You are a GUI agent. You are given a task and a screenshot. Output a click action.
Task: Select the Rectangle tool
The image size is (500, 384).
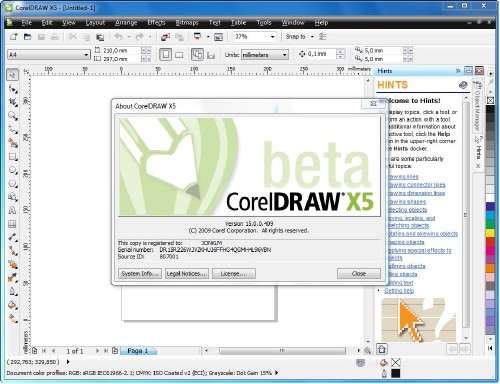click(13, 157)
